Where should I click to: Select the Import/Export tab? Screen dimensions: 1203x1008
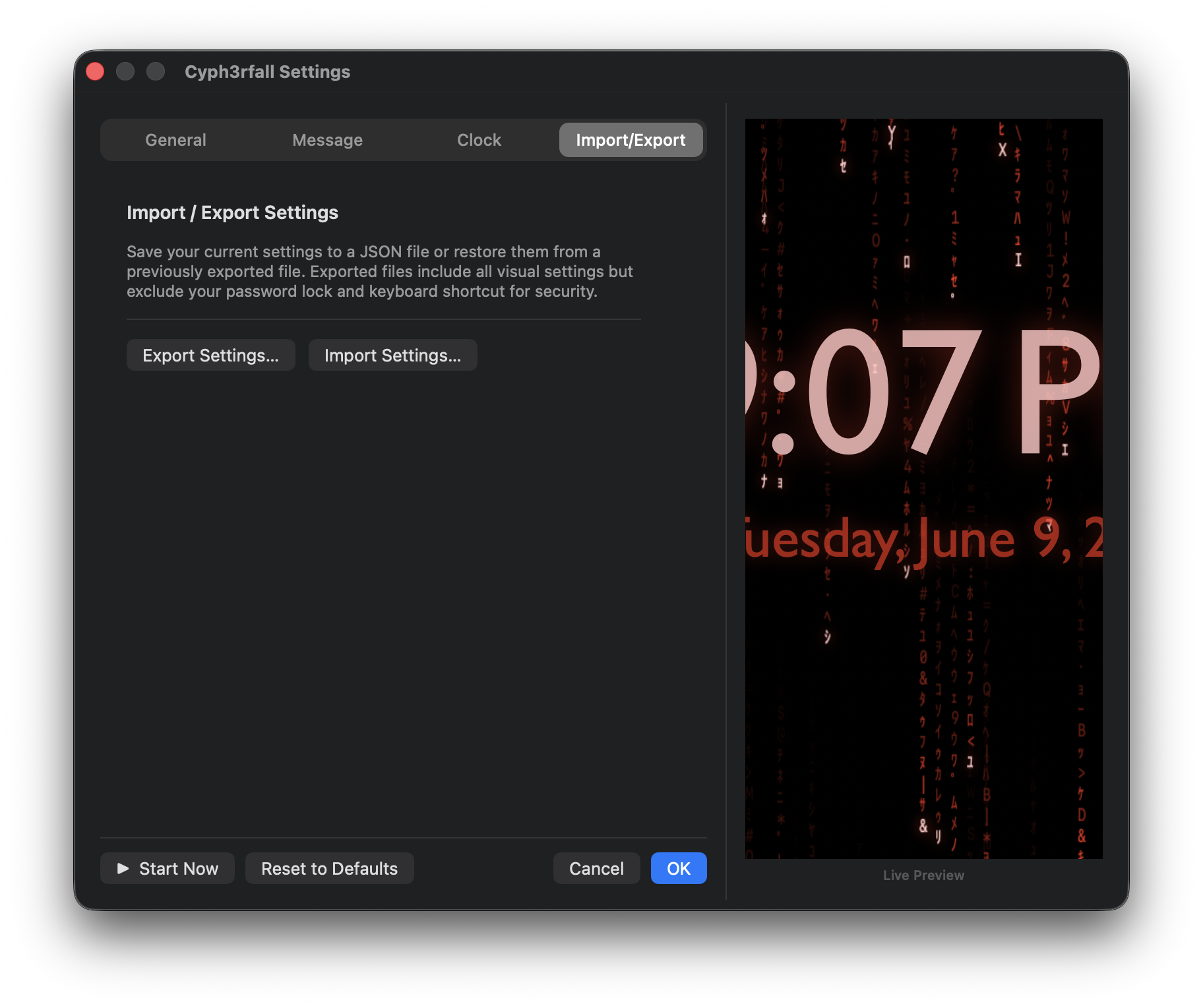(x=631, y=140)
